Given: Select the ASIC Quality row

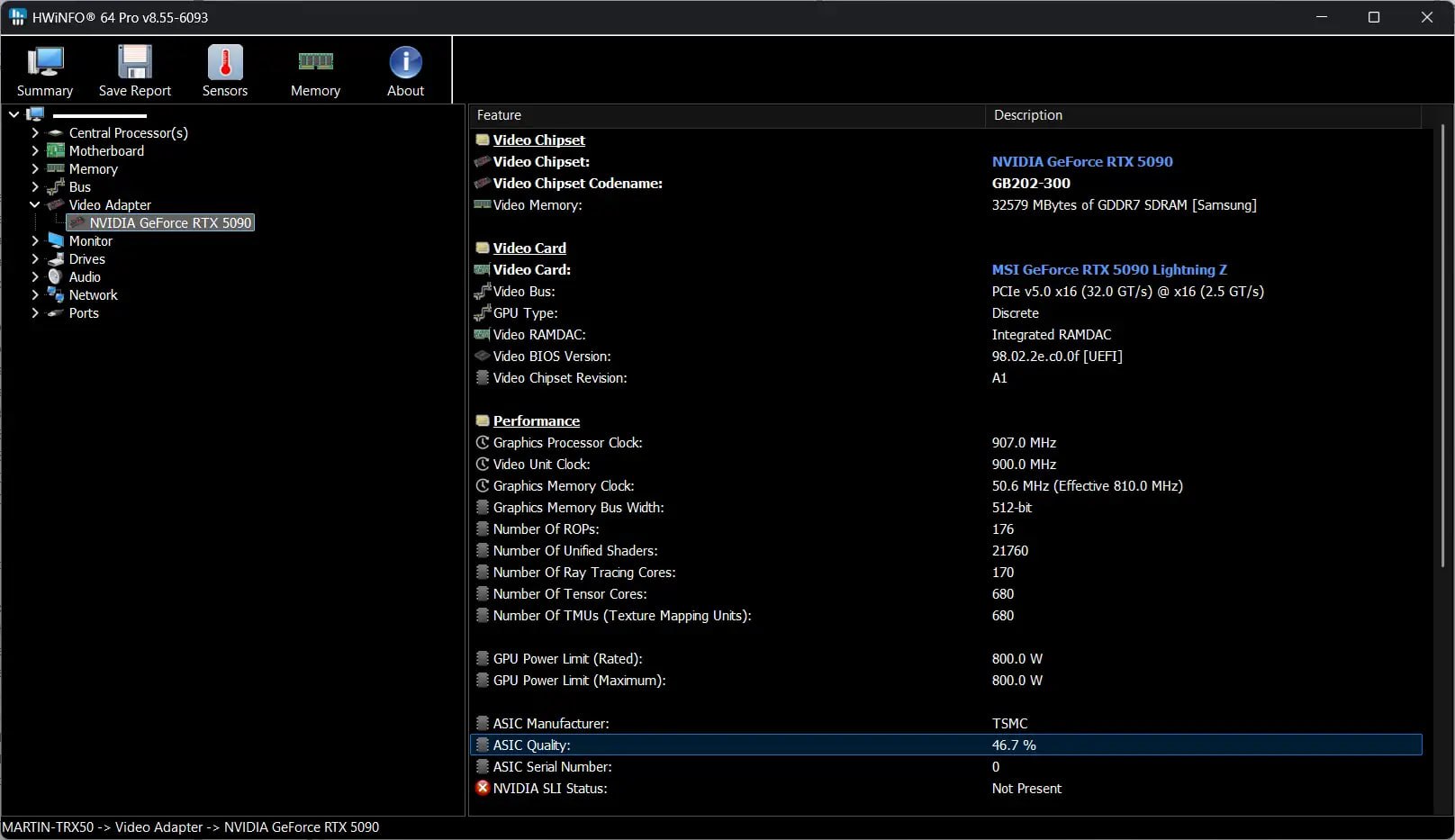Looking at the screenshot, I should click(x=946, y=745).
